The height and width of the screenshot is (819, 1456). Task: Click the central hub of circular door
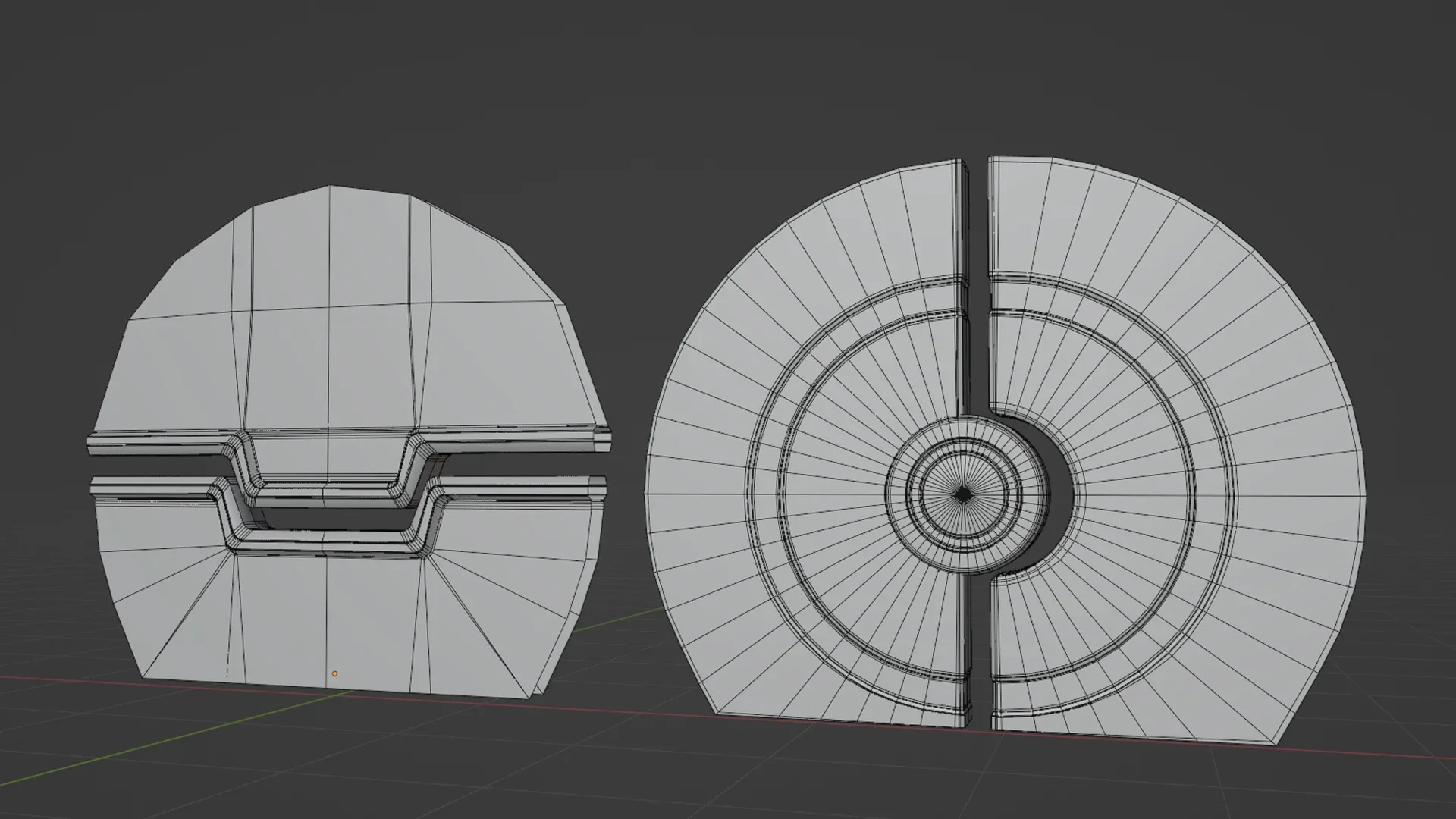pyautogui.click(x=963, y=494)
